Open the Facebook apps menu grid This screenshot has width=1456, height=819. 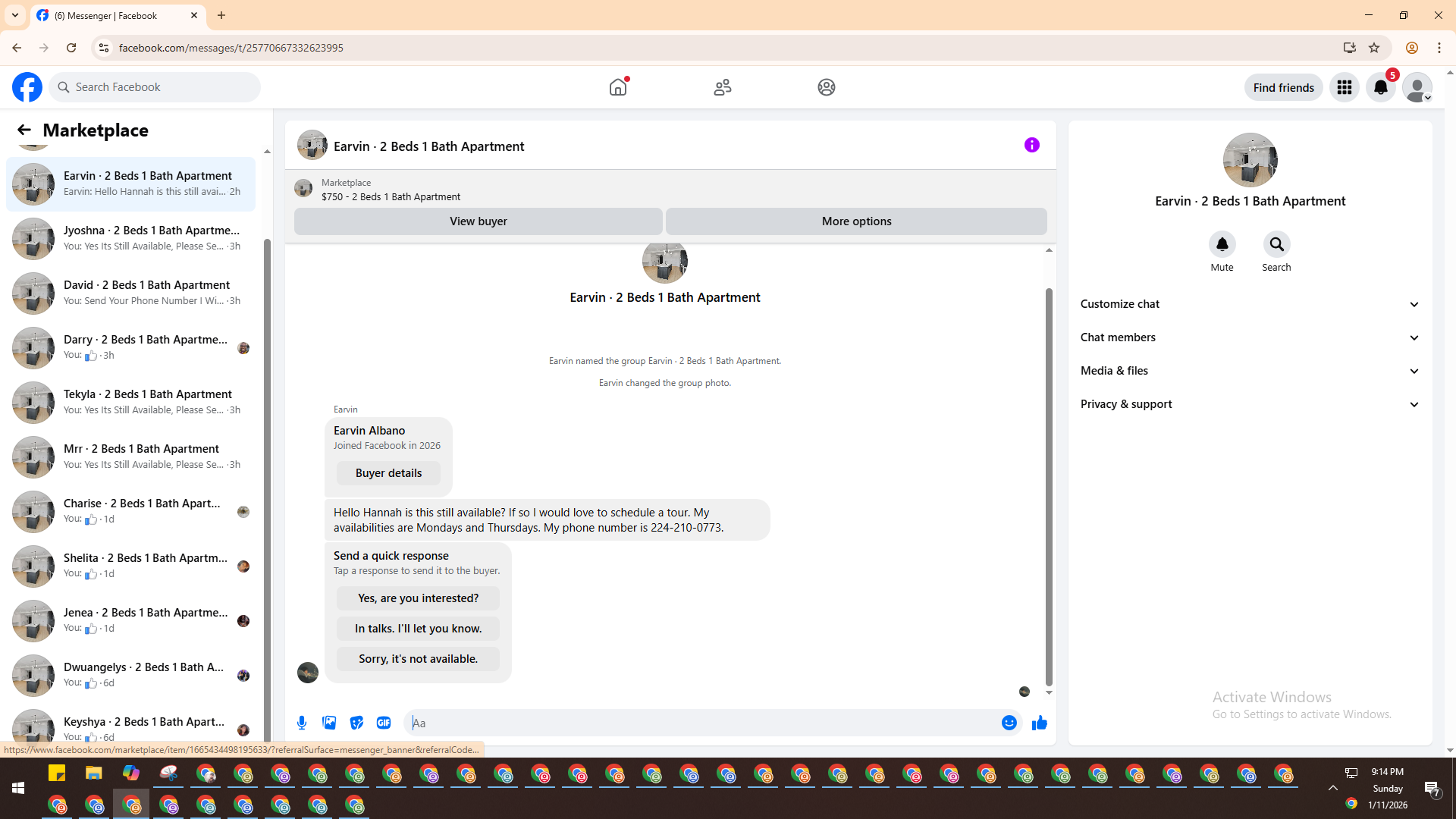[1345, 87]
